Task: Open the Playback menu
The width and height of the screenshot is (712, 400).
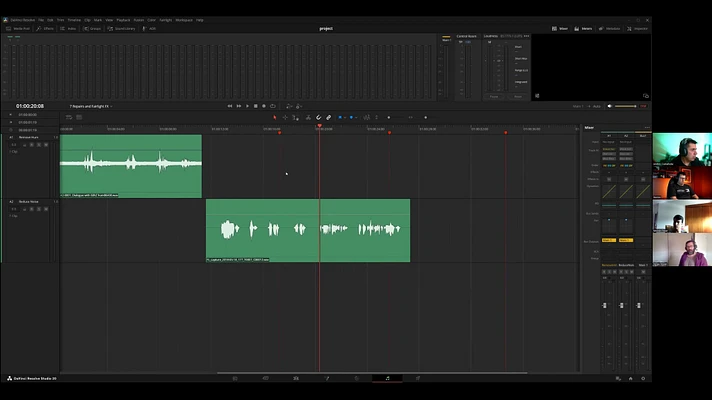Action: pos(123,20)
